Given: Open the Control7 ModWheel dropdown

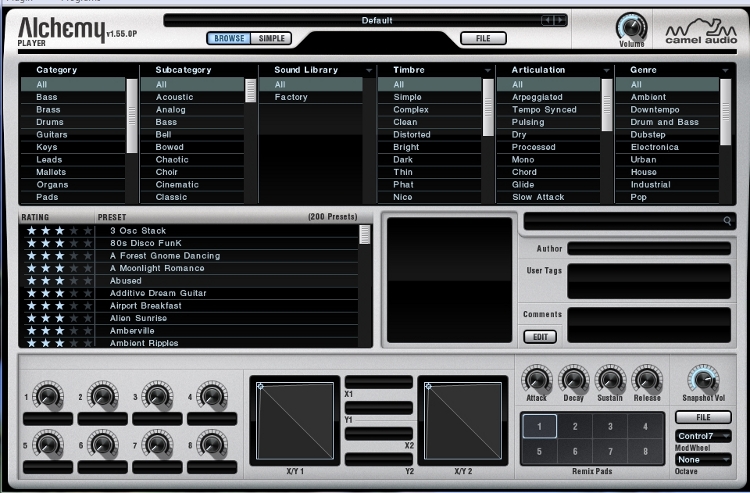Looking at the screenshot, I should point(703,436).
